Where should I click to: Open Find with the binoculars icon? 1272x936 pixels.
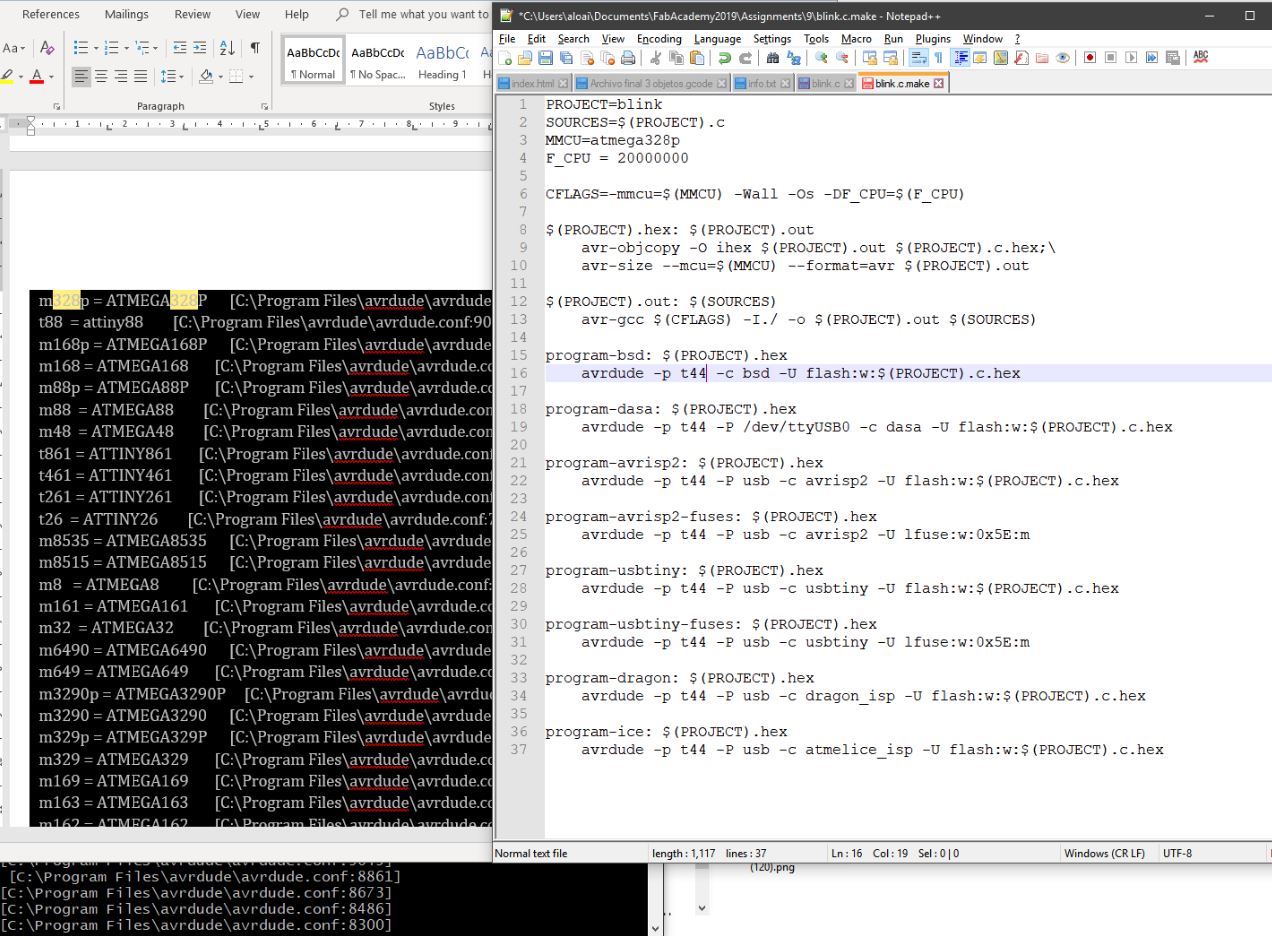pyautogui.click(x=772, y=58)
